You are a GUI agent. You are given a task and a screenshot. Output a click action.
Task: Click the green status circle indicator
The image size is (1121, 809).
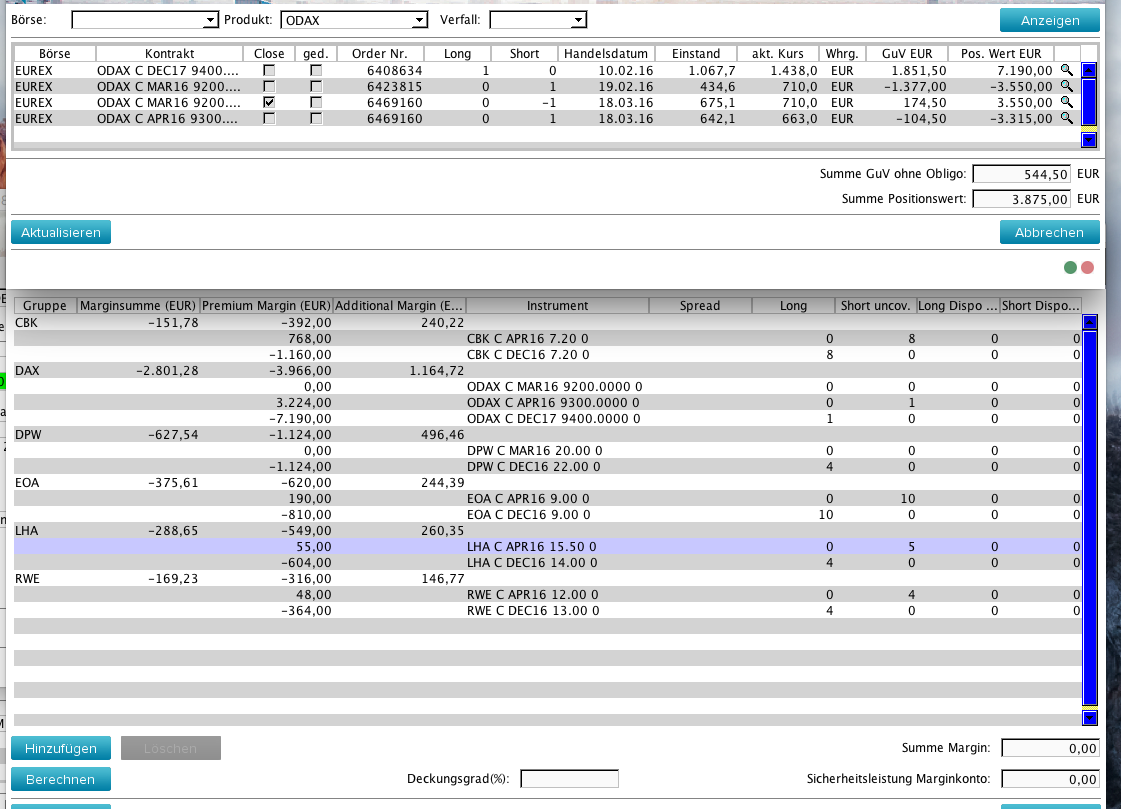click(1071, 268)
